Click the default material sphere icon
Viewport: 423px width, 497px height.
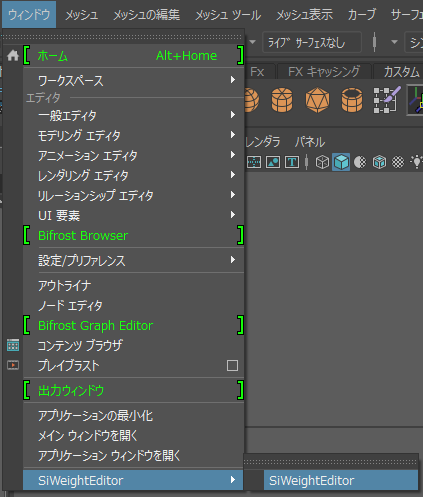tap(360, 162)
